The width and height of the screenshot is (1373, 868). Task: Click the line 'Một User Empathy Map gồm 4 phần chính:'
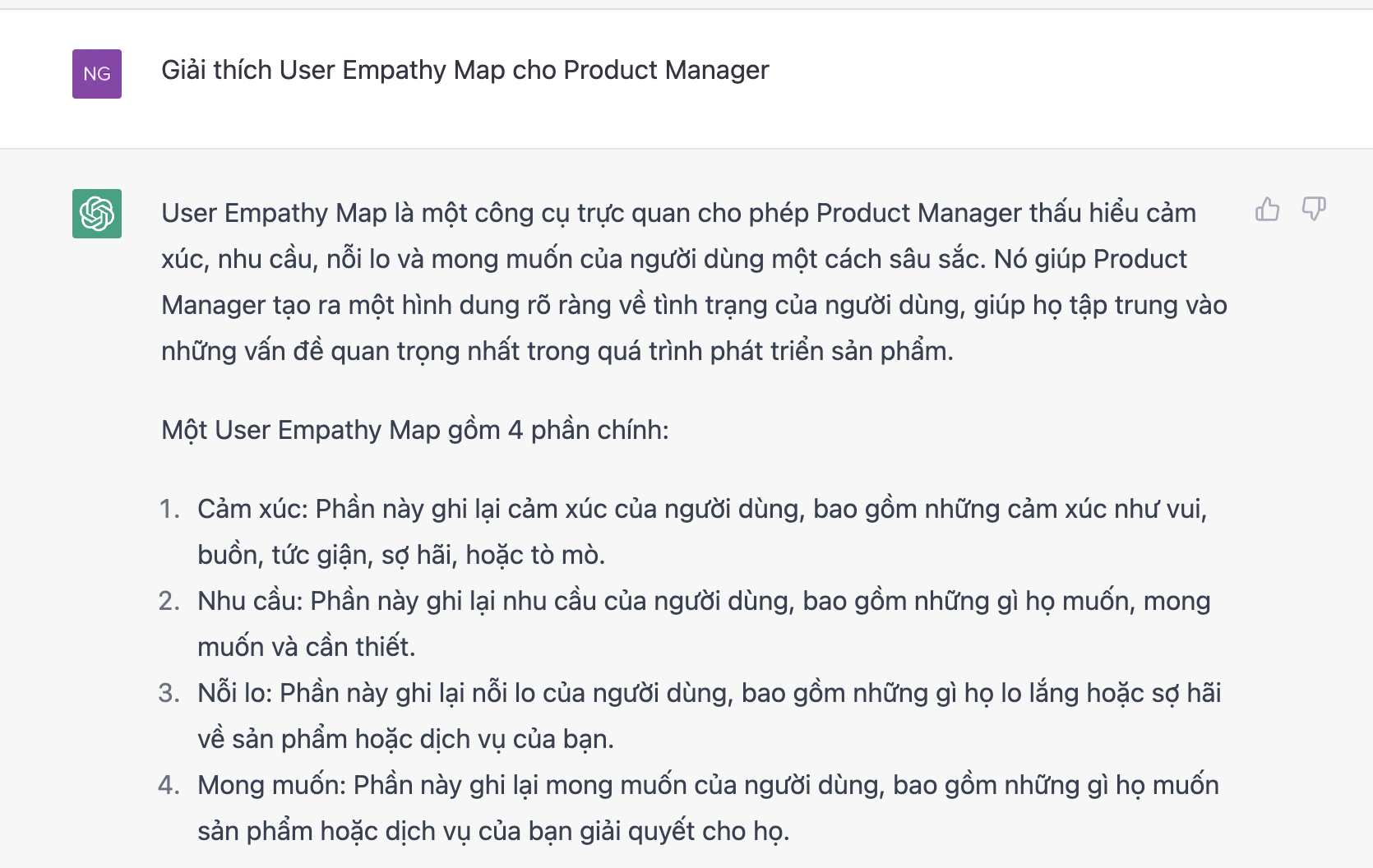[x=414, y=430]
